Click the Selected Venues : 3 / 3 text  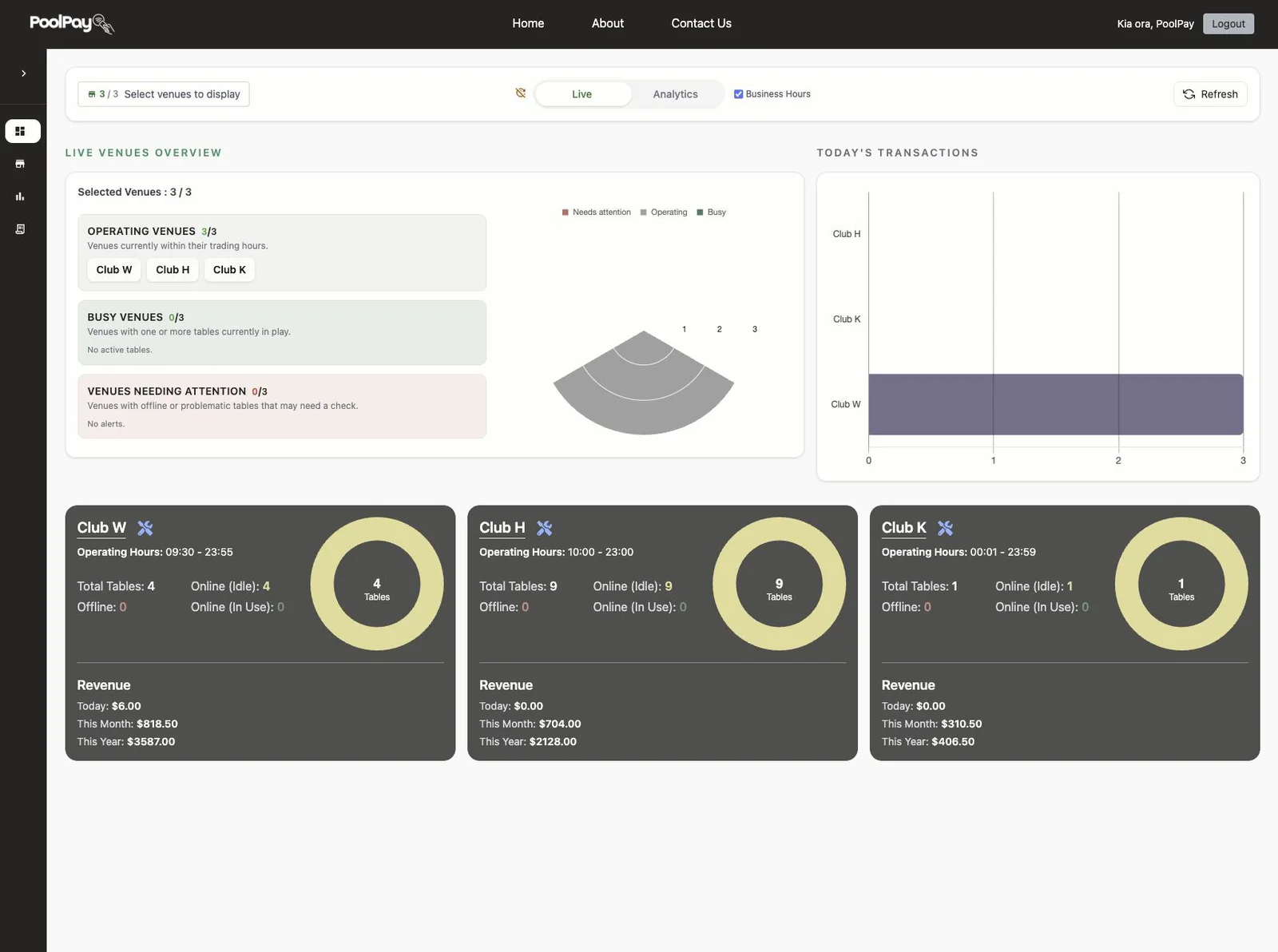pyautogui.click(x=134, y=192)
